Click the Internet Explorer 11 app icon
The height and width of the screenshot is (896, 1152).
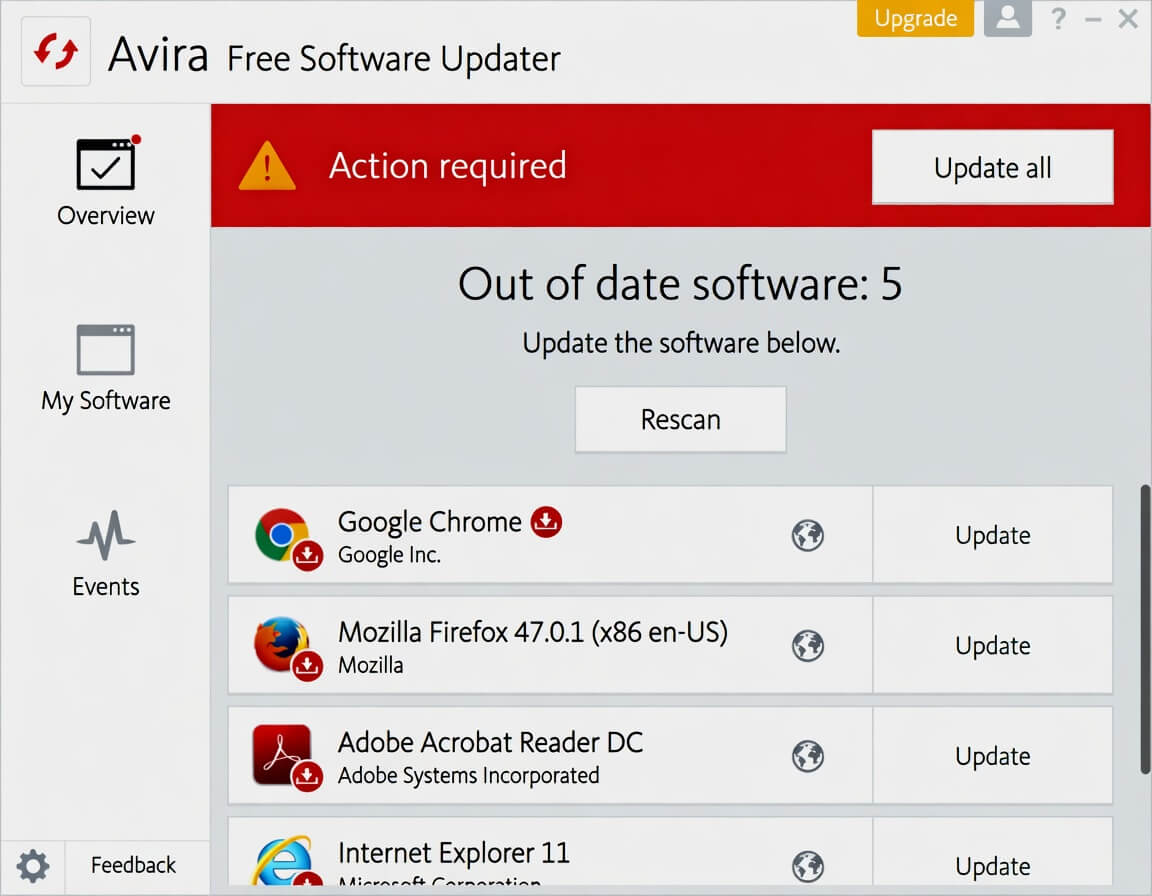pos(282,861)
